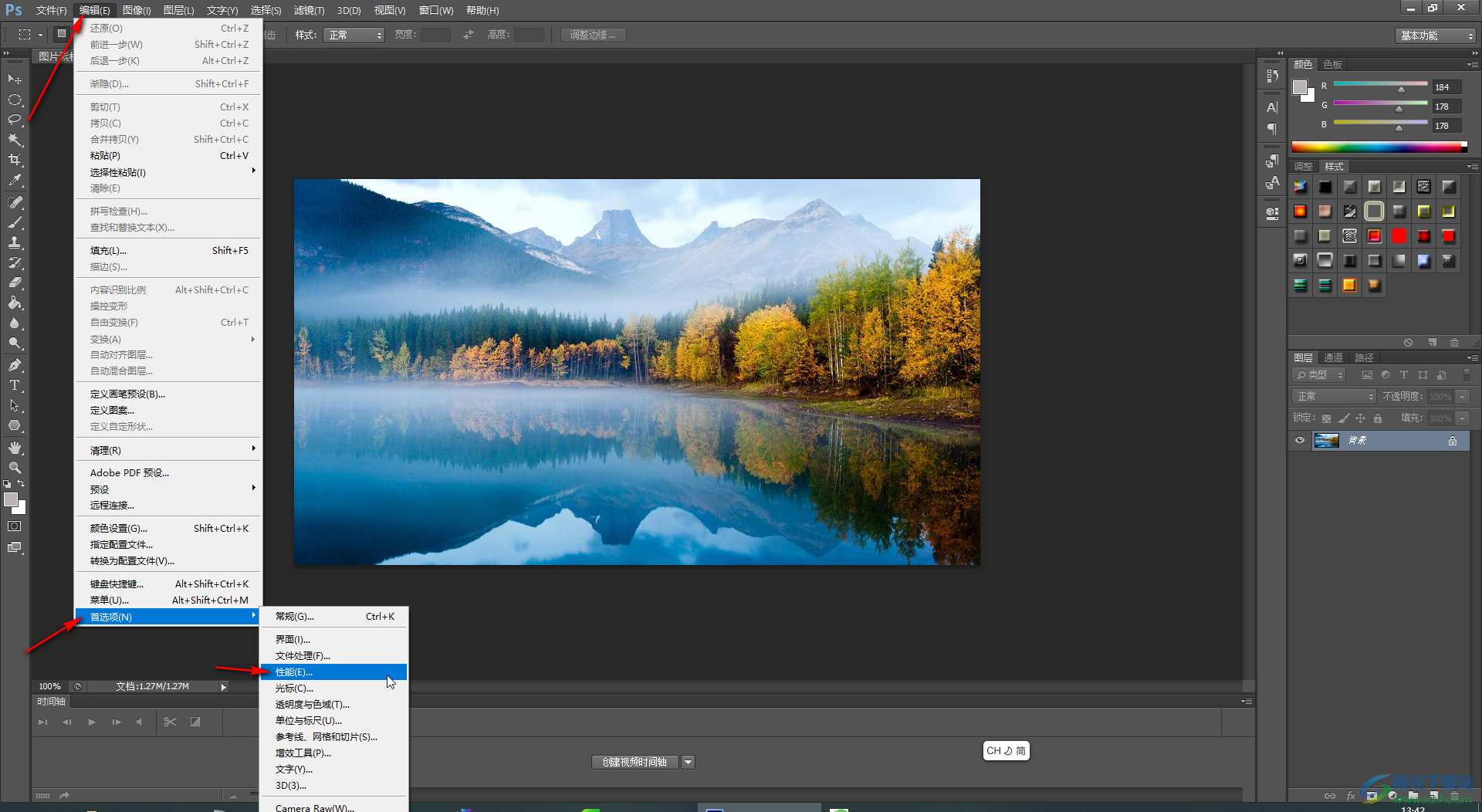Toggle type layer filter in Layers panel
The image size is (1482, 812).
point(1404,375)
